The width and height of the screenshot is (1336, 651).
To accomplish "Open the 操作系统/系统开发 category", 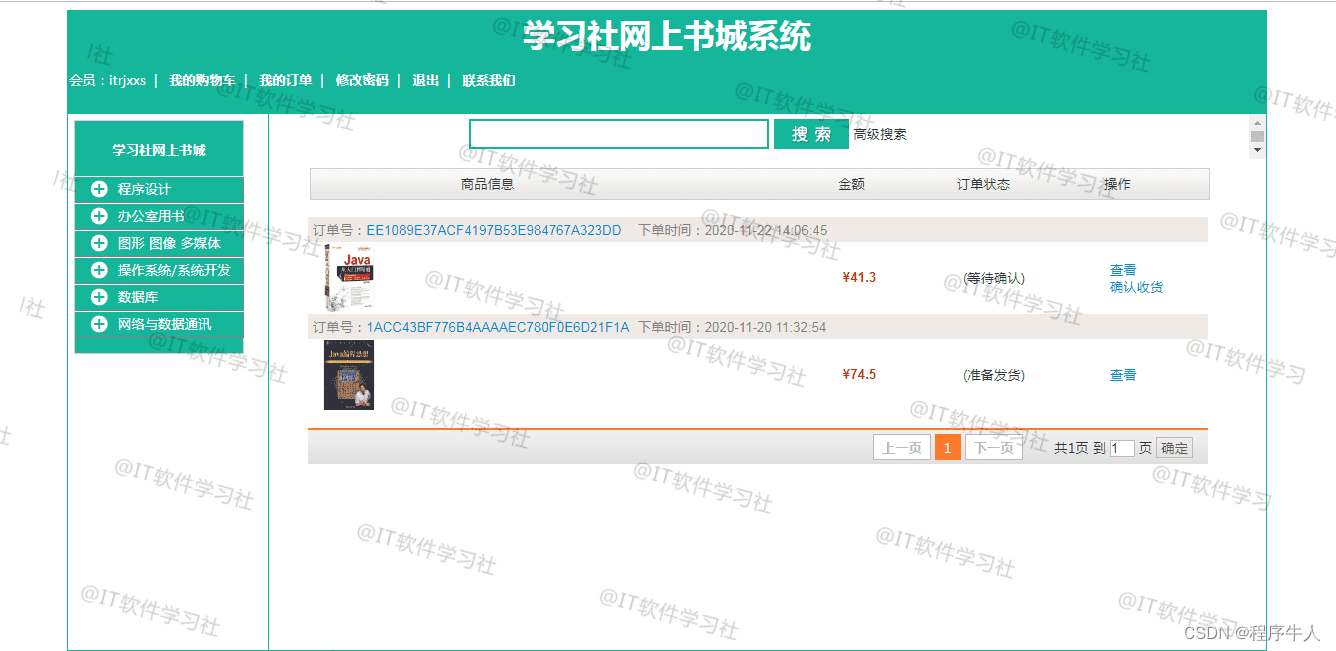I will 174,270.
